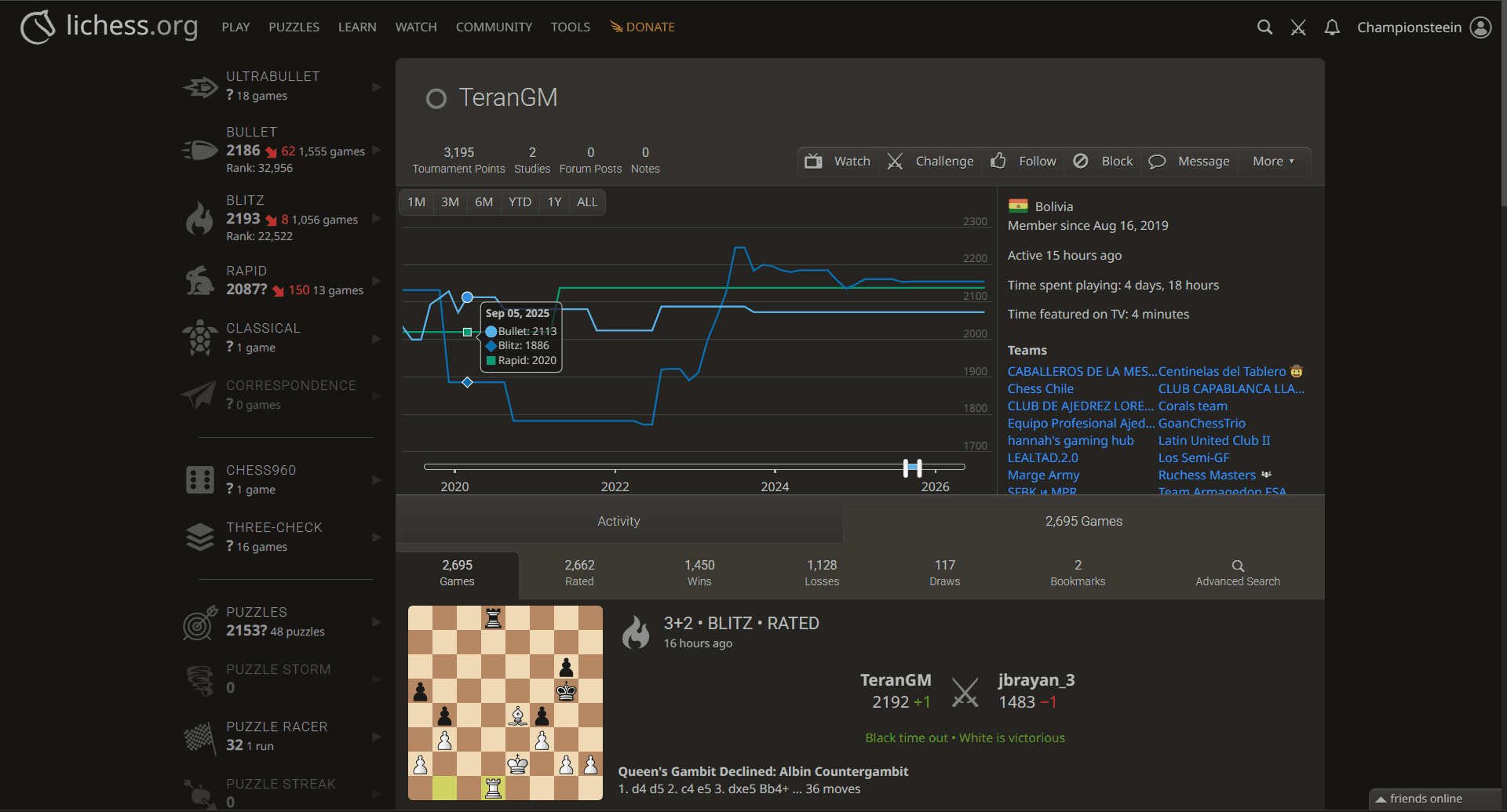Viewport: 1507px width, 812px height.
Task: Expand the Three-check row arrow
Action: click(x=376, y=537)
